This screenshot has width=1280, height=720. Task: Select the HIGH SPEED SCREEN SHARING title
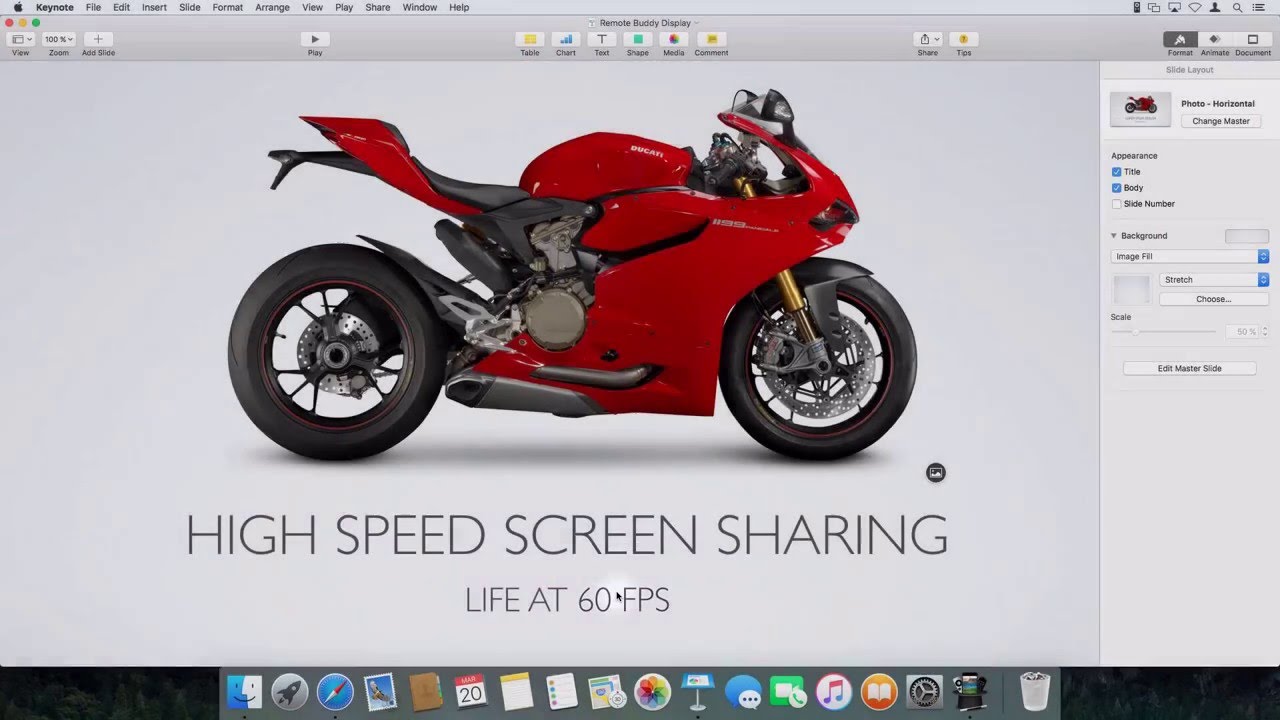[567, 535]
